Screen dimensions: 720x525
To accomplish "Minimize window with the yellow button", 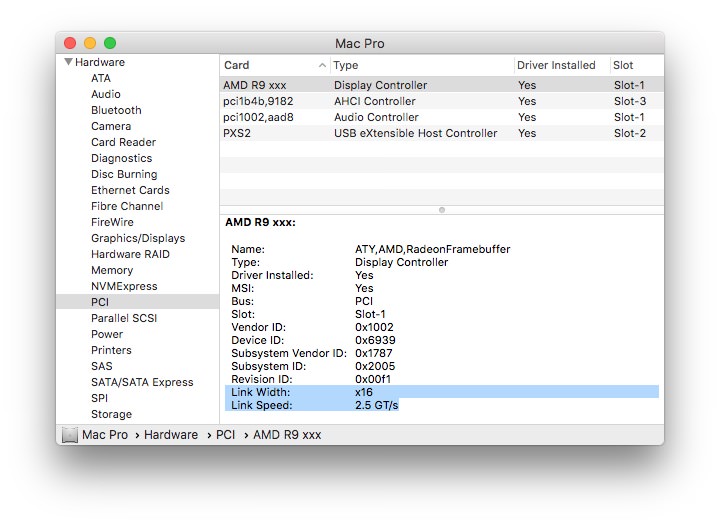I will pyautogui.click(x=90, y=43).
